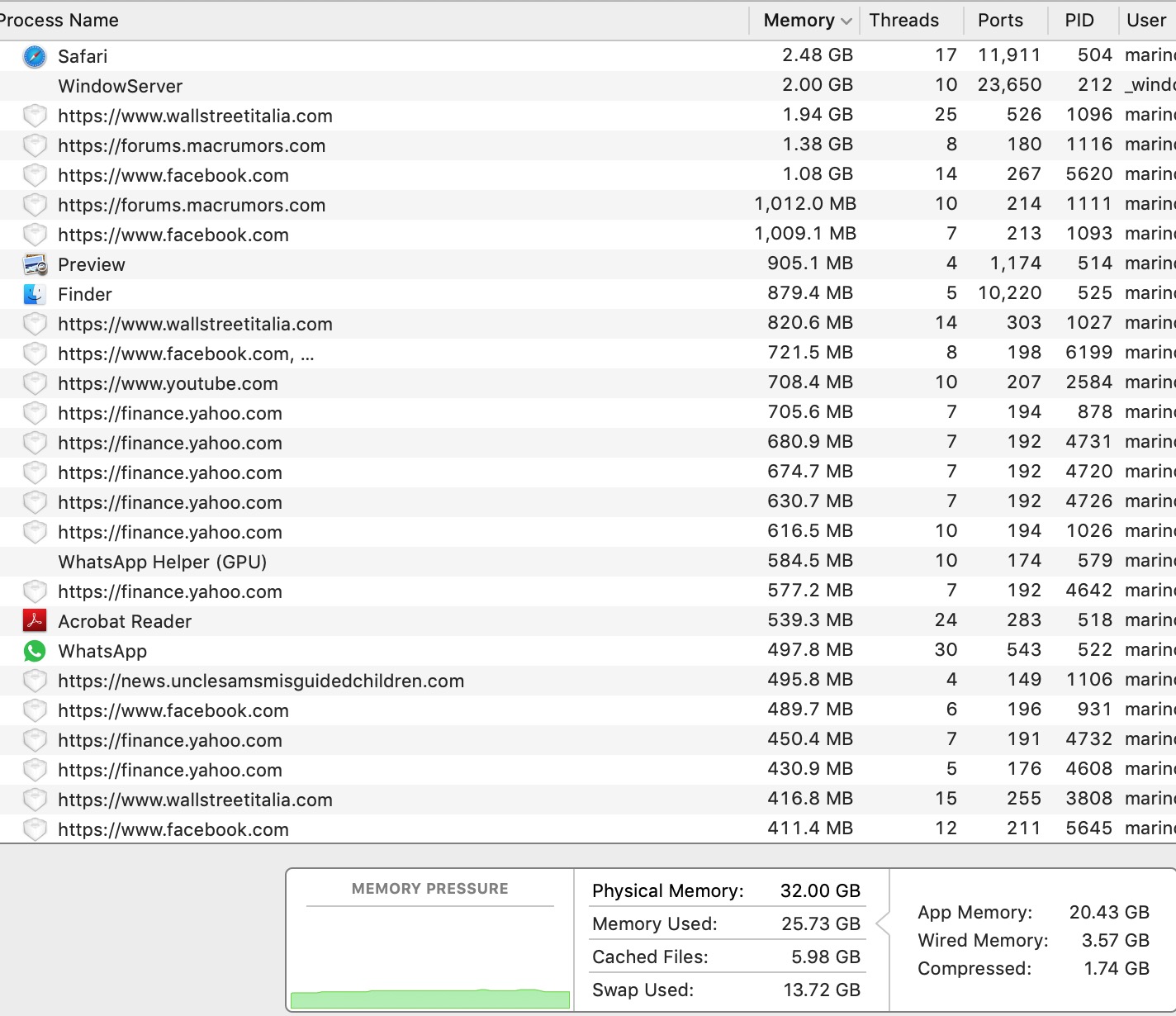Click shield icon of facebook 1.08 GB row

tap(35, 175)
